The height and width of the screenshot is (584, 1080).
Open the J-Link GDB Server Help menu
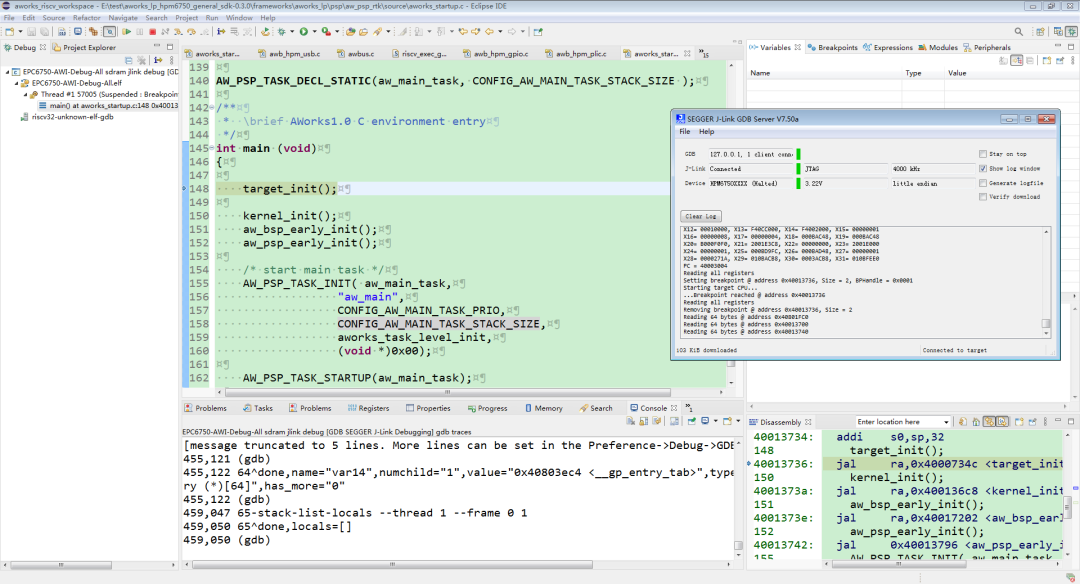click(706, 131)
